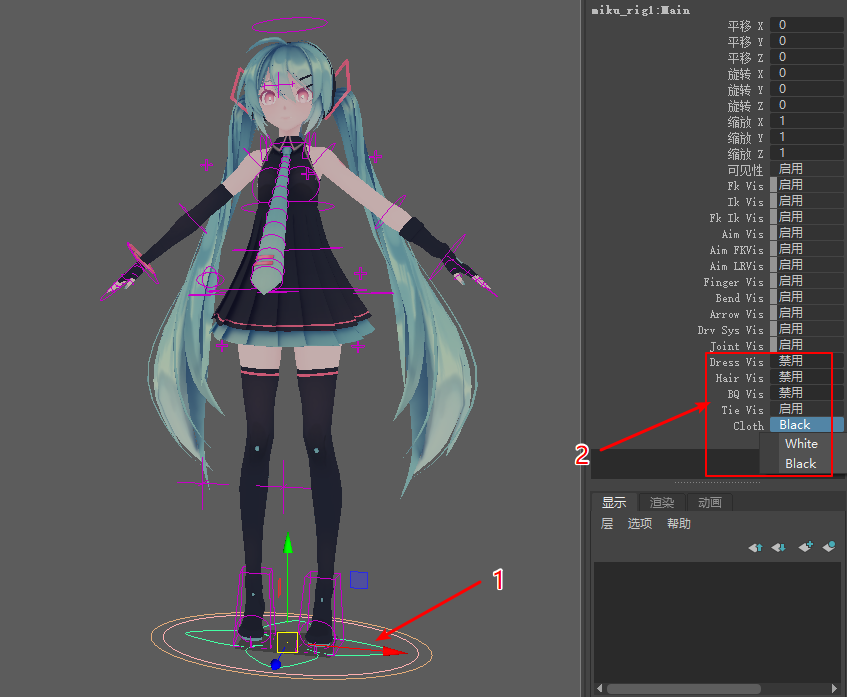
Task: Open the 帮助 menu in layer editor
Action: pos(678,524)
